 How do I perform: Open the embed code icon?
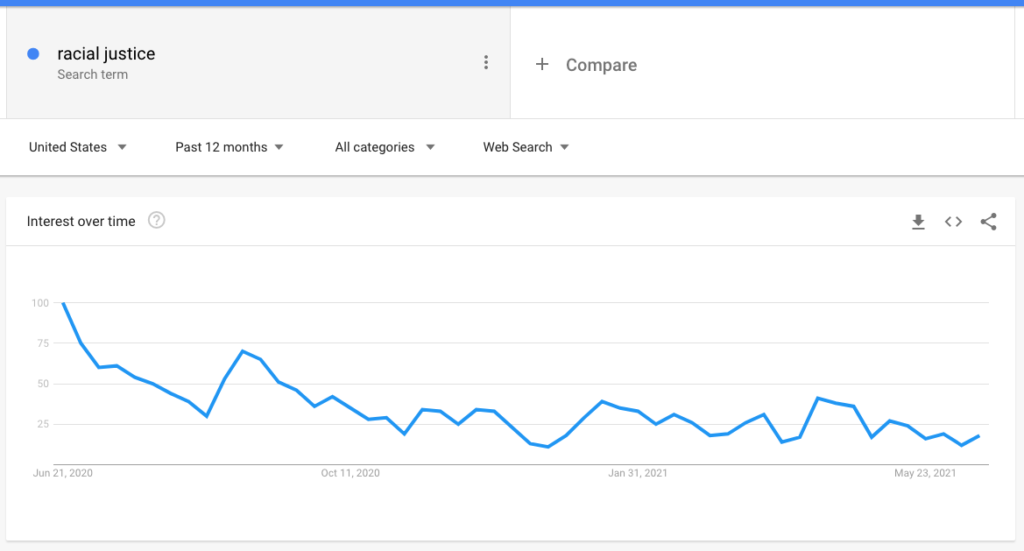click(x=953, y=222)
